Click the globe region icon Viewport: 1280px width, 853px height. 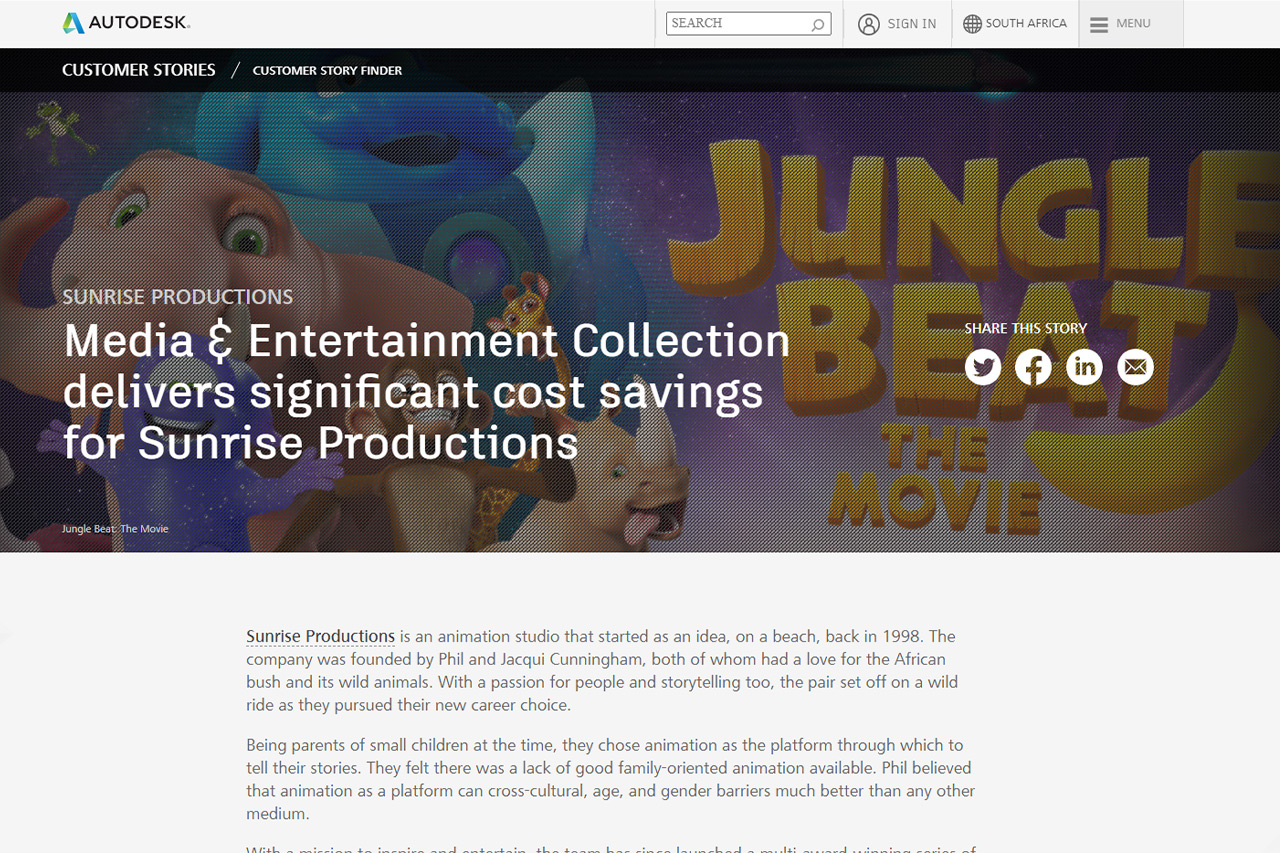(972, 24)
